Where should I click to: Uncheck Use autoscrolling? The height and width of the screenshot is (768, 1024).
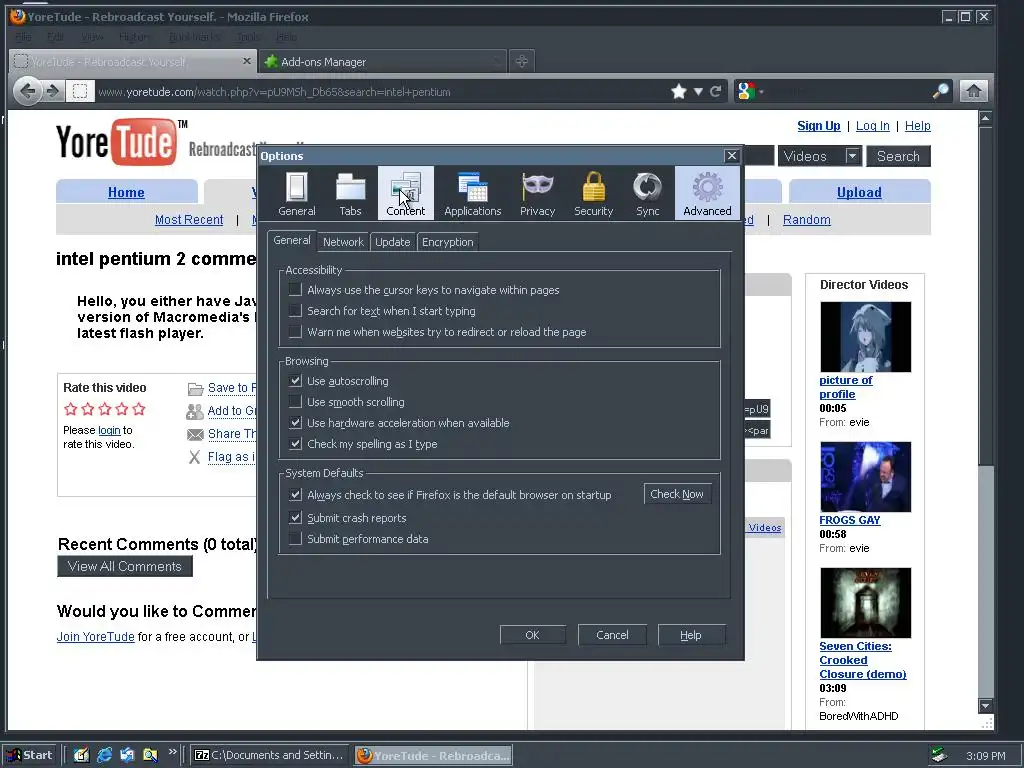click(295, 381)
